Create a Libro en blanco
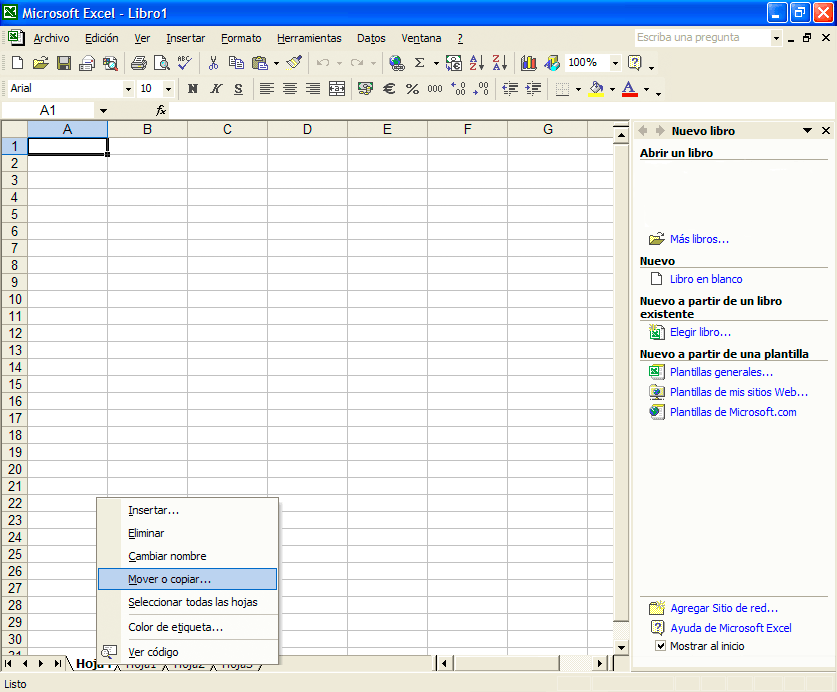 (x=706, y=279)
